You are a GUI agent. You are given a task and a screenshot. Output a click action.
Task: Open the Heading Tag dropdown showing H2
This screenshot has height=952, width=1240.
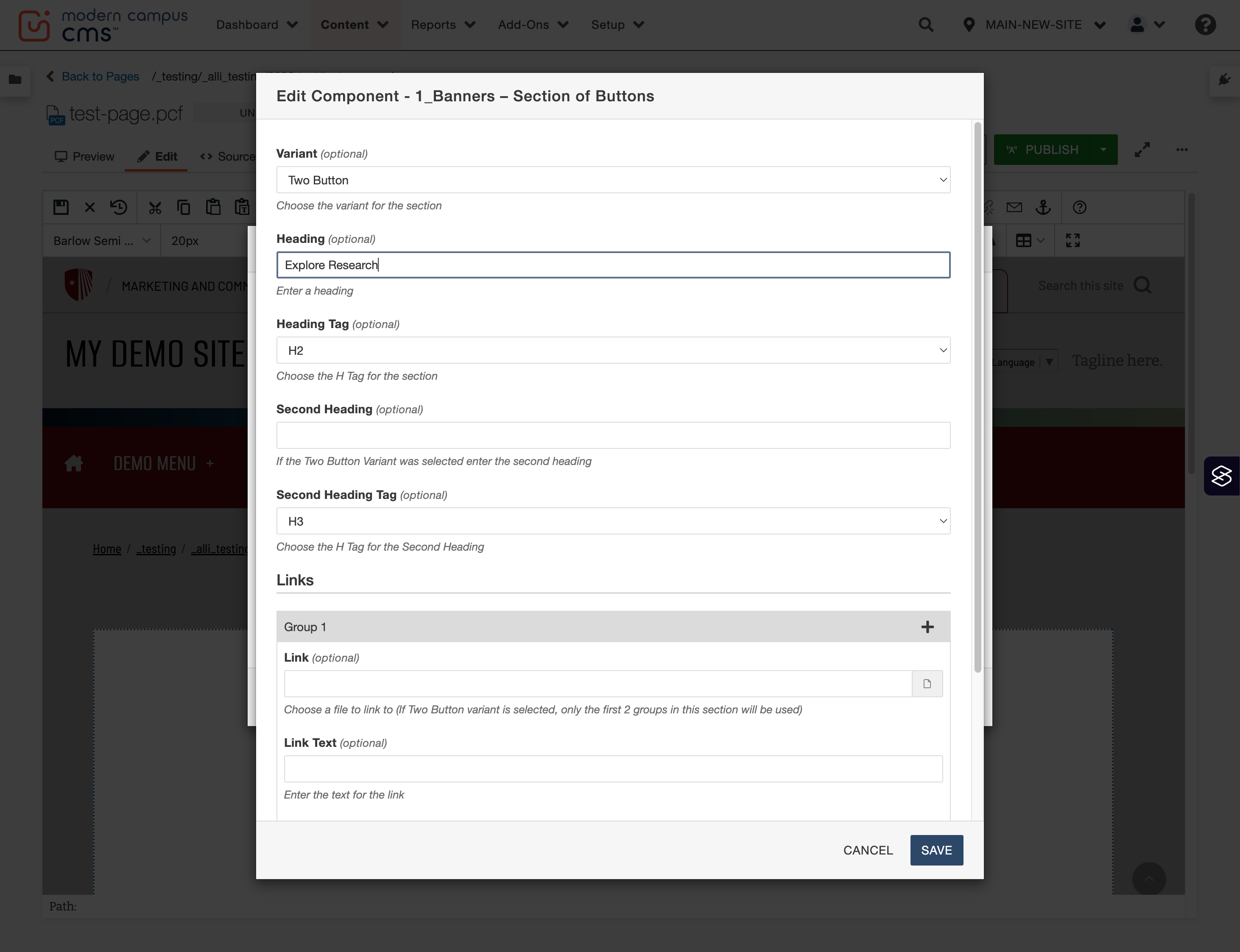[613, 350]
